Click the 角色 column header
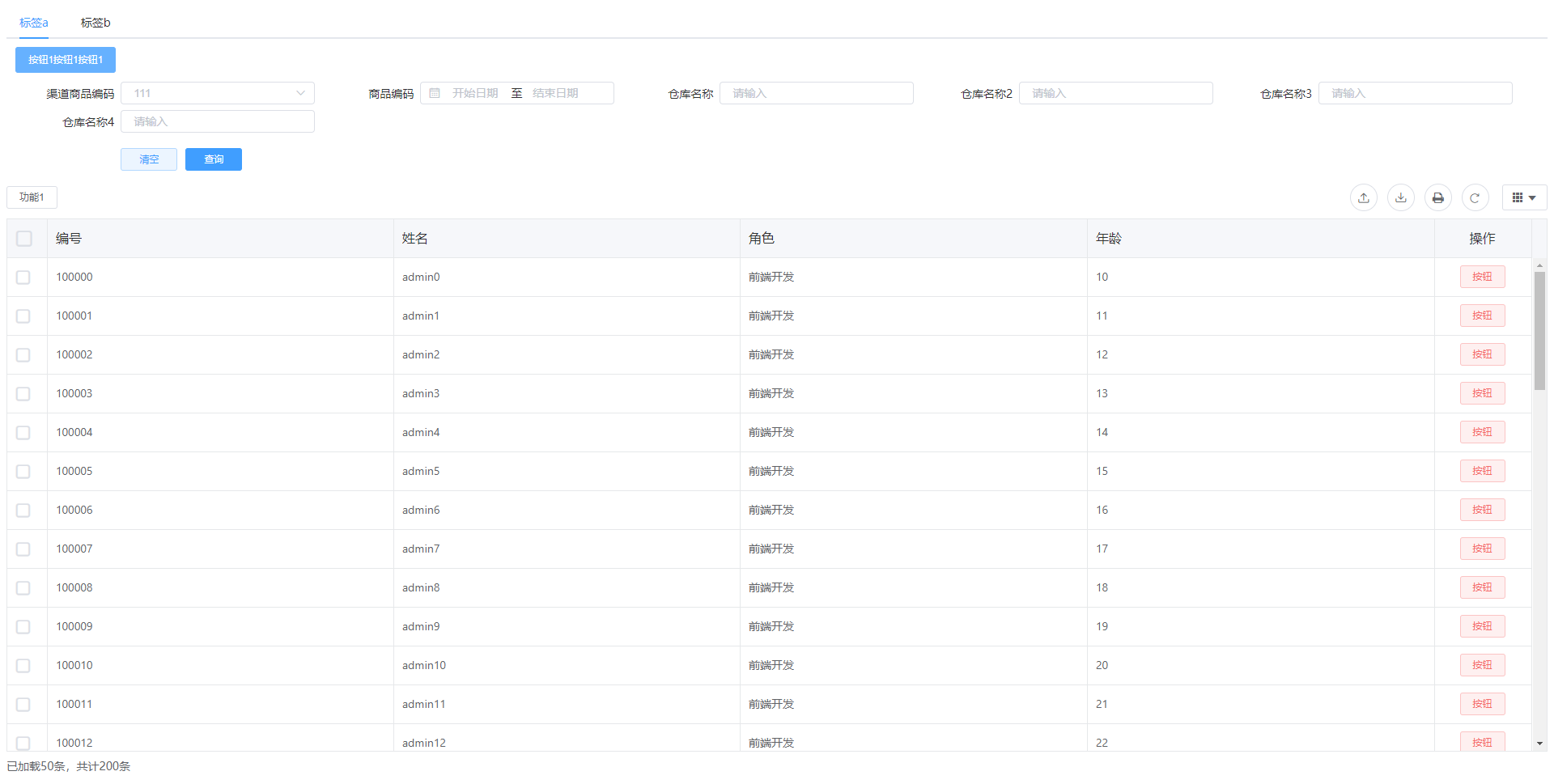This screenshot has width=1554, height=784. pos(914,239)
